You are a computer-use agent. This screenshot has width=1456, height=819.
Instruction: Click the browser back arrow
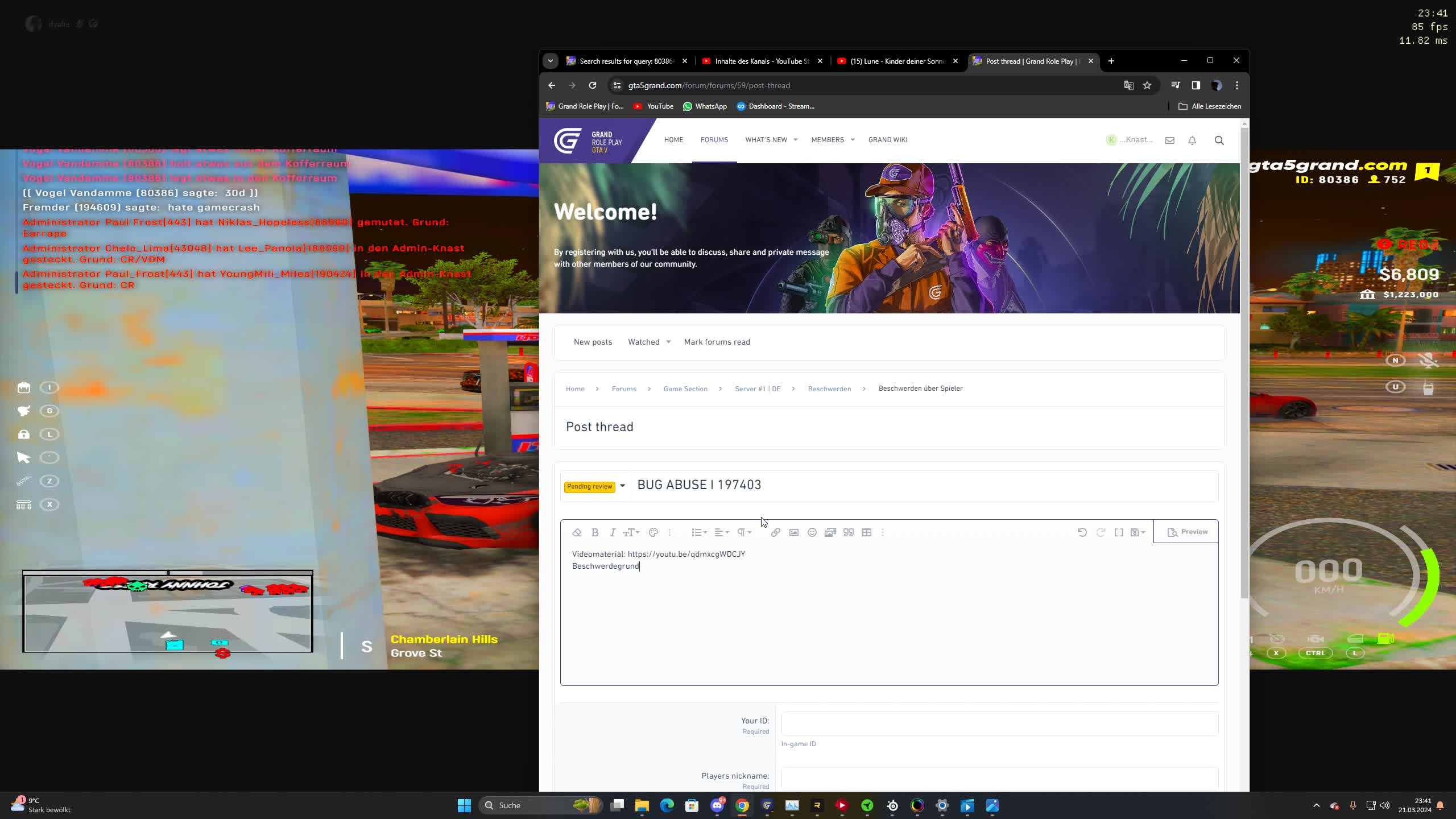(x=552, y=85)
